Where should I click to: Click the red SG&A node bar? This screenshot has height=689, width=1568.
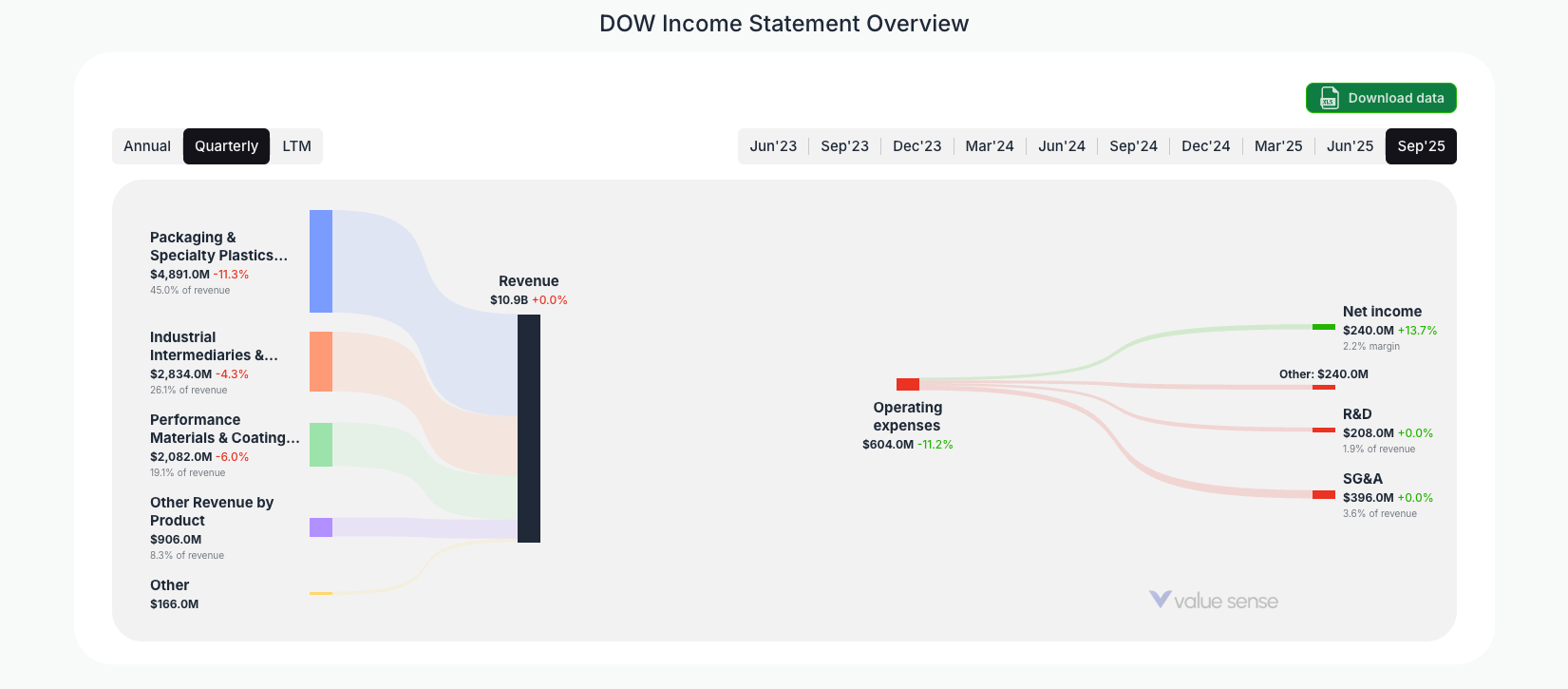1324,494
